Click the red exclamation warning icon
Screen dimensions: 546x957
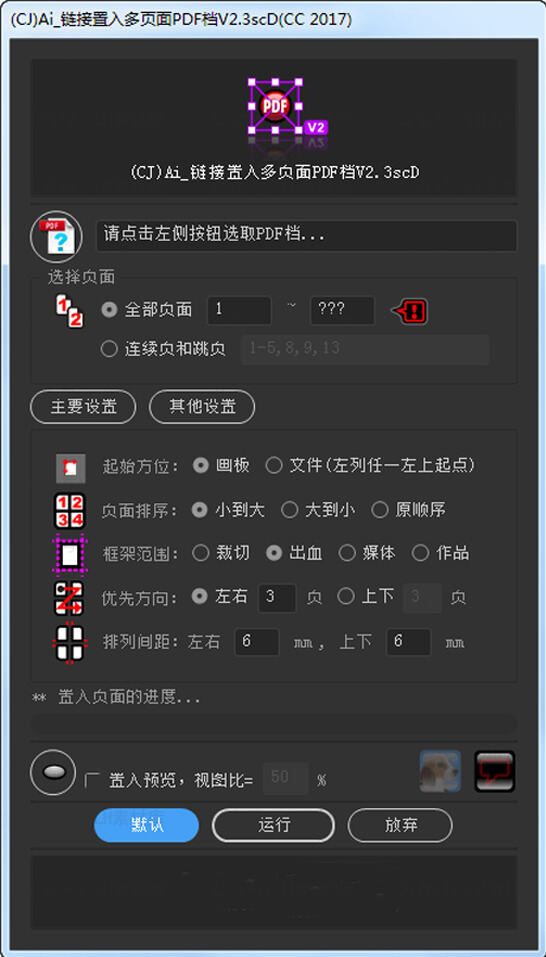tap(409, 312)
